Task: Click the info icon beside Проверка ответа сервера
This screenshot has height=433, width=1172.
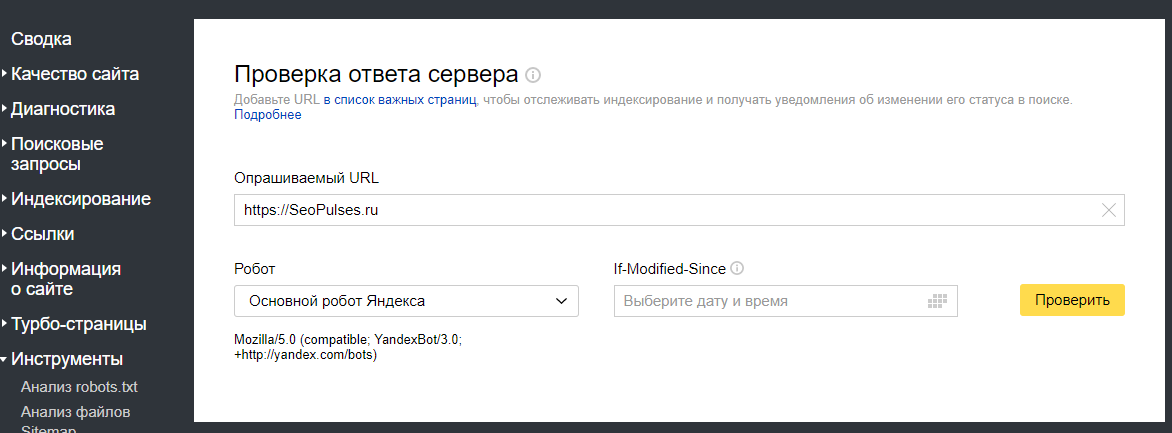Action: [x=533, y=76]
